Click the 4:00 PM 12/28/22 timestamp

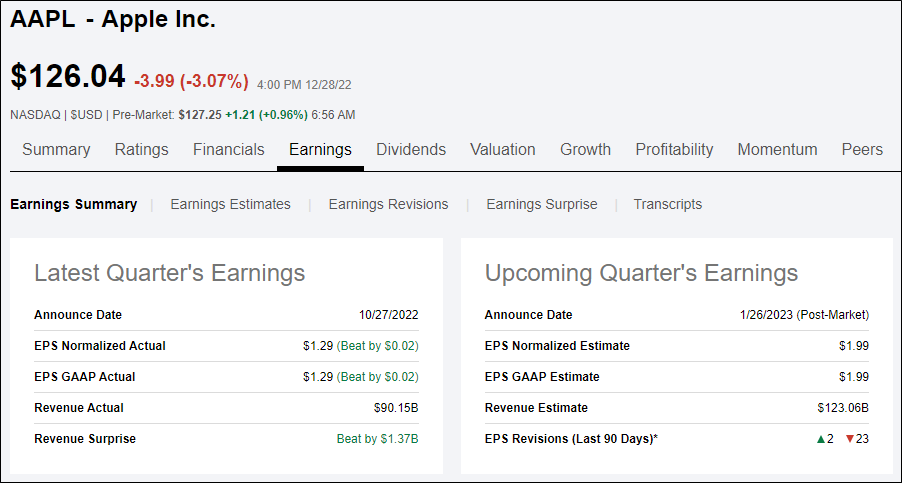(304, 85)
